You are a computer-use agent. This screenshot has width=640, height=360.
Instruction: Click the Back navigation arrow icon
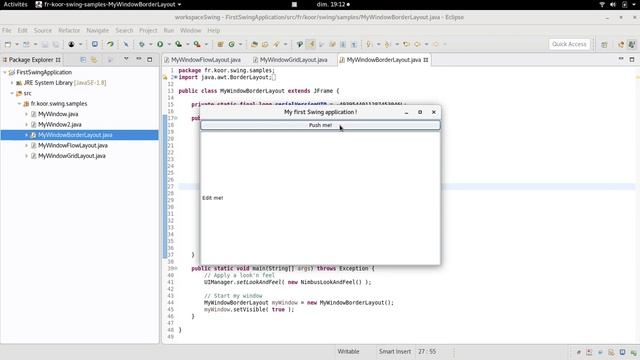[x=418, y=44]
